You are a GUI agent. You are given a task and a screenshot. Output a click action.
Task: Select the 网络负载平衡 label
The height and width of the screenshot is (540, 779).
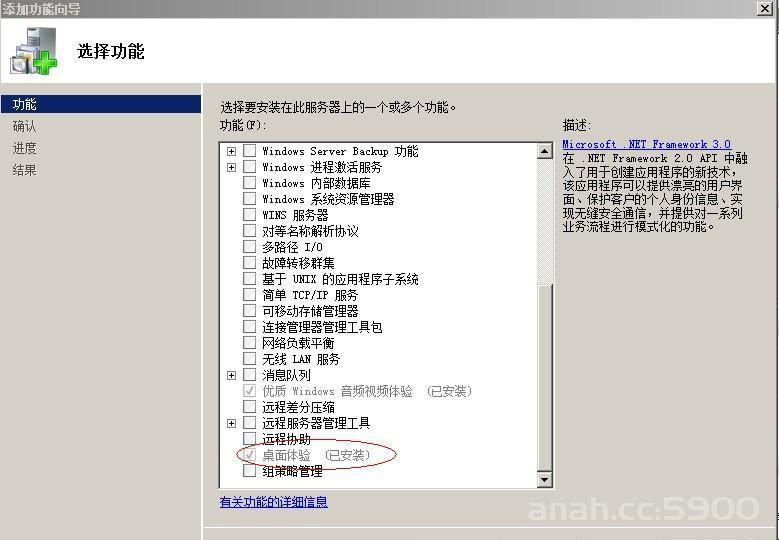[298, 343]
